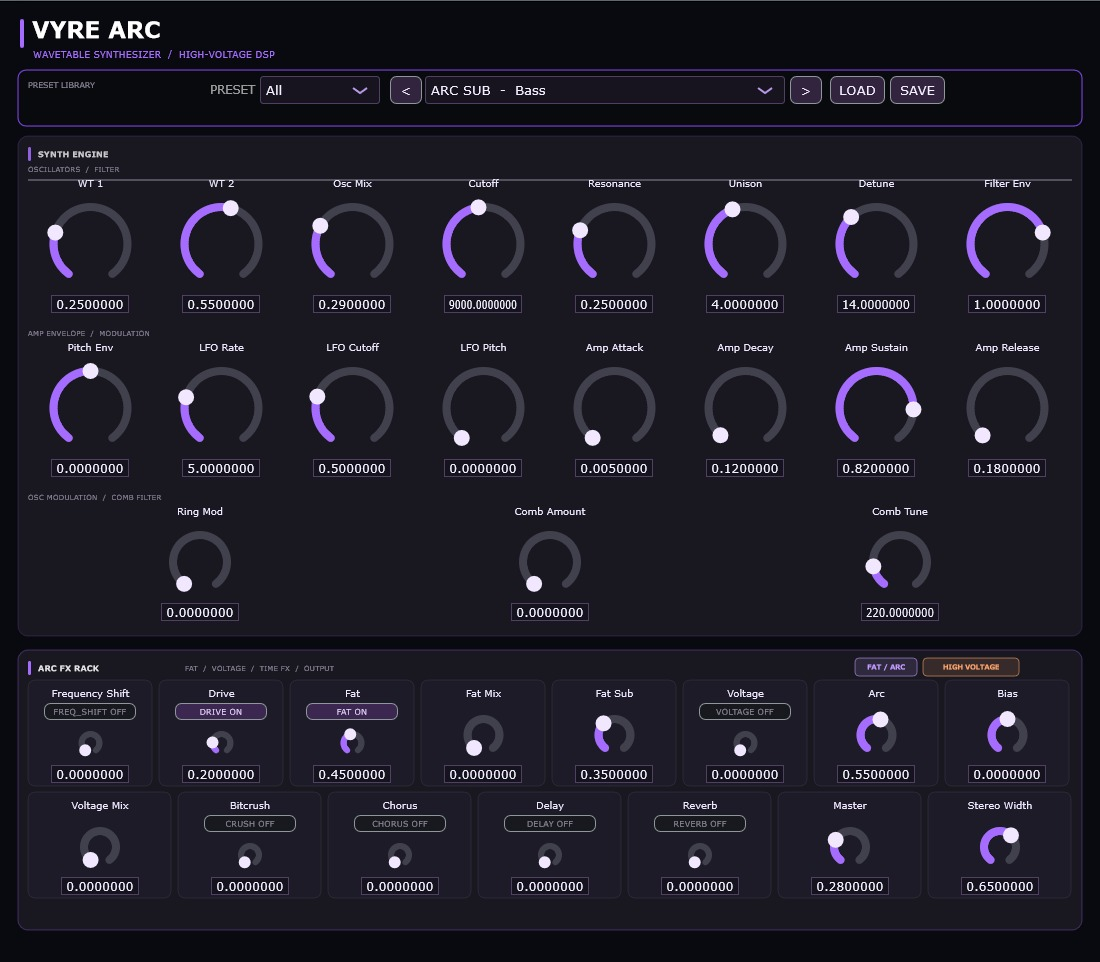1100x962 pixels.
Task: Click the Filter Env knob
Action: click(1007, 243)
